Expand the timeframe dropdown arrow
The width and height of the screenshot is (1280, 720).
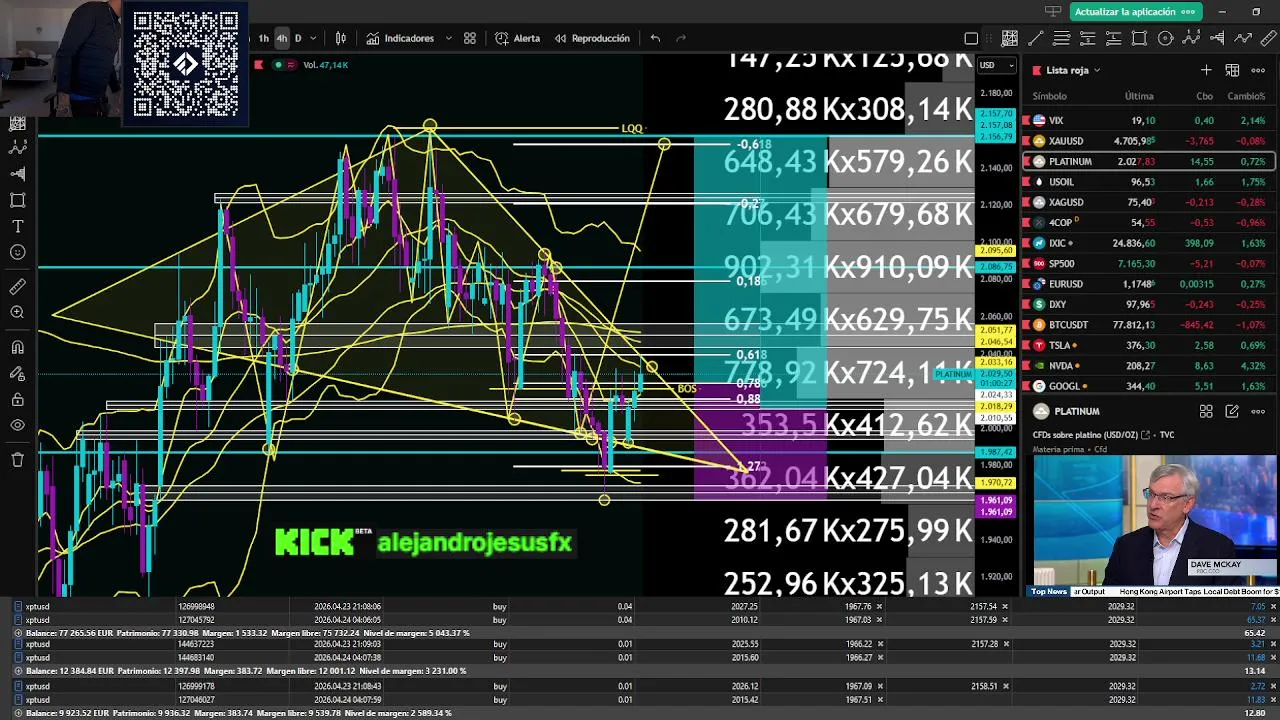tap(313, 38)
